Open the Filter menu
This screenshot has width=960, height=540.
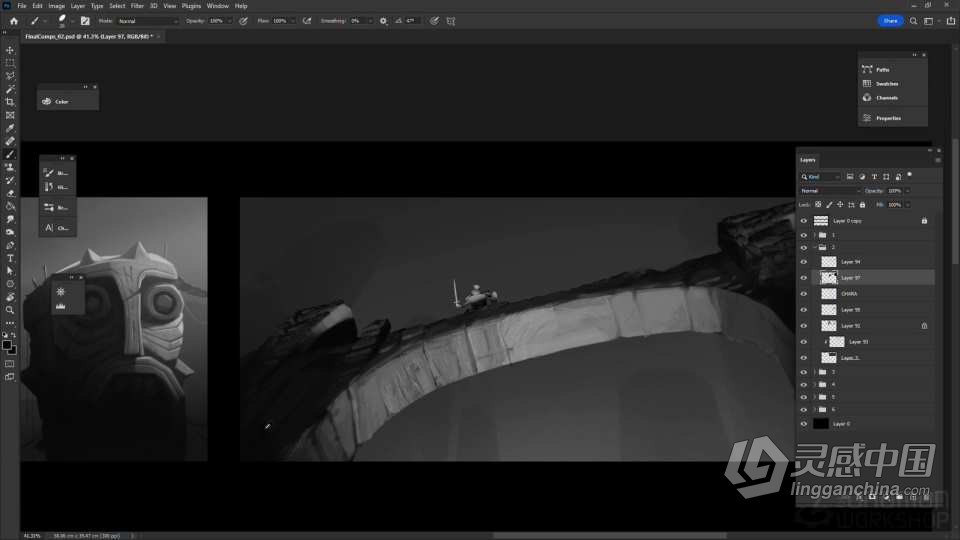pyautogui.click(x=137, y=6)
